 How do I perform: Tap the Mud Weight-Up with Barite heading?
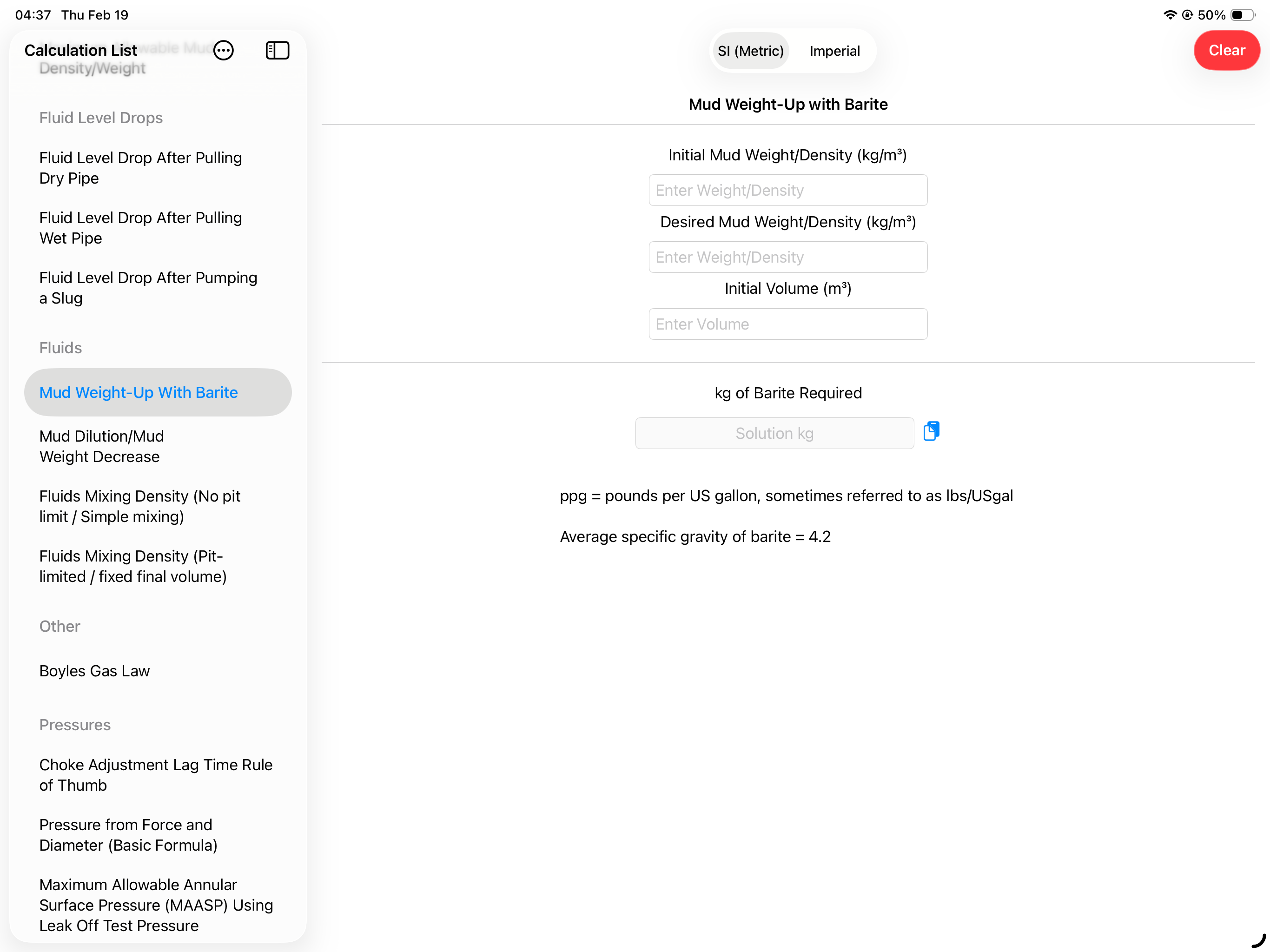tap(788, 105)
